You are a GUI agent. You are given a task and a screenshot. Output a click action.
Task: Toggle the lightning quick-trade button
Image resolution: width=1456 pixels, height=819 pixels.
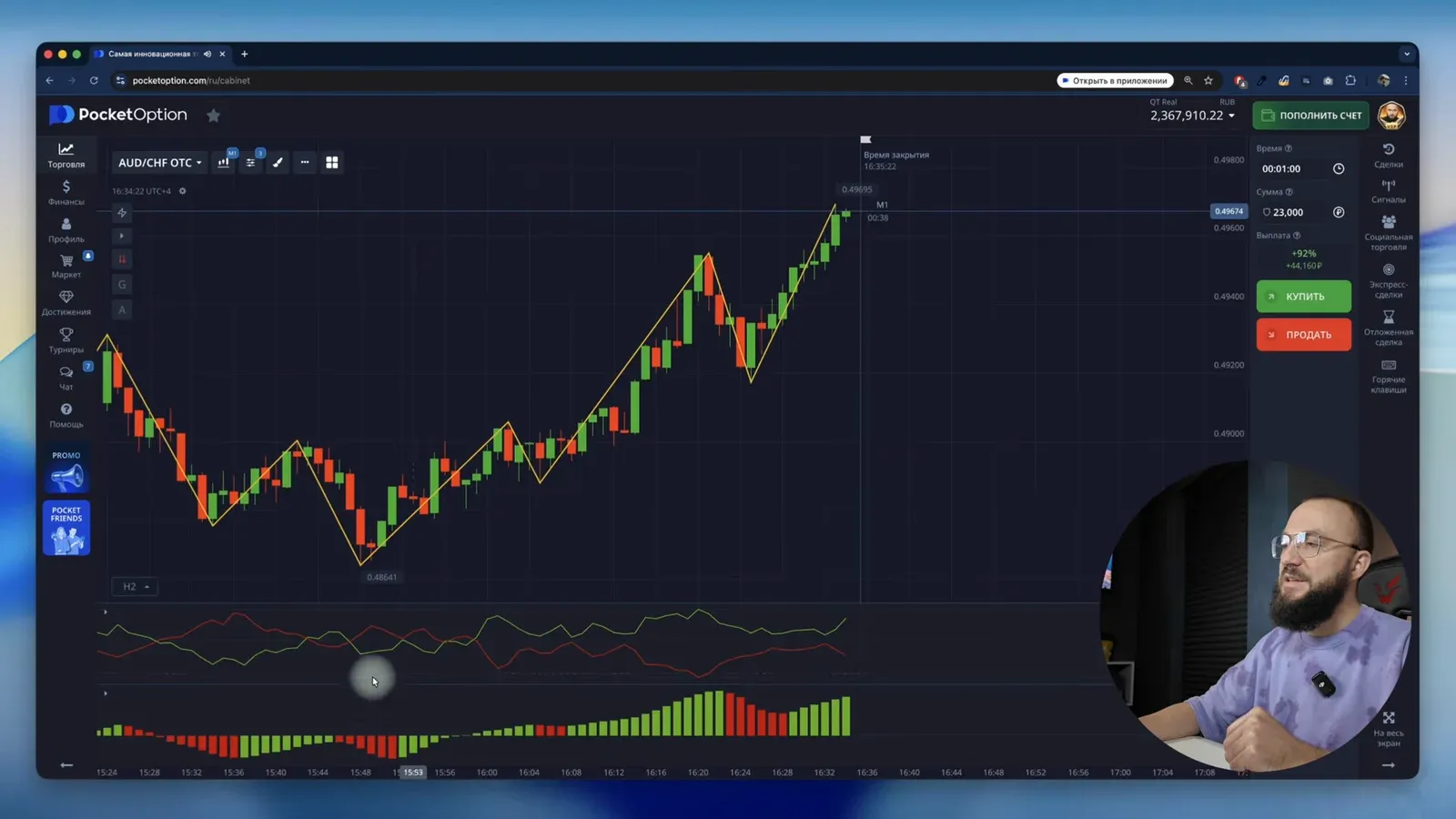(x=122, y=213)
